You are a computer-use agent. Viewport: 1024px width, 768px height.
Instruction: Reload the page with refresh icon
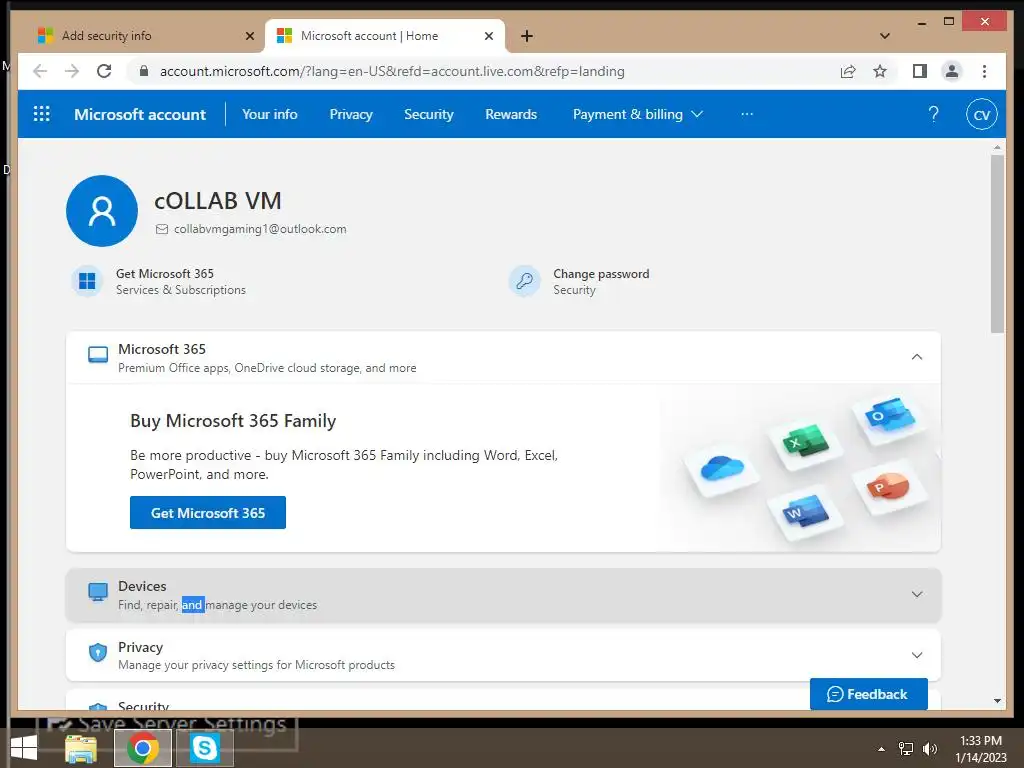104,71
